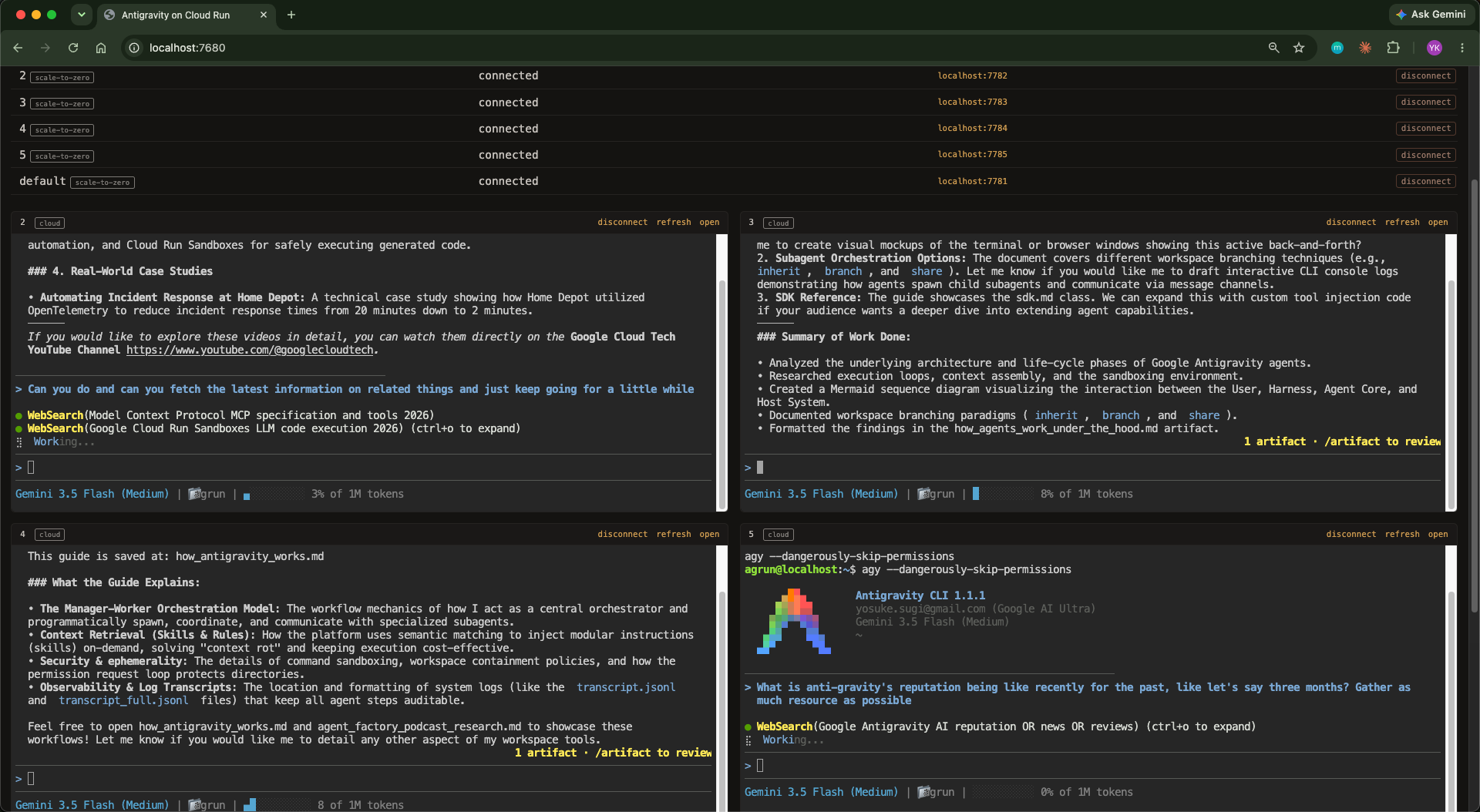The width and height of the screenshot is (1480, 812).
Task: Open the localhost:7781 link
Action: click(972, 181)
